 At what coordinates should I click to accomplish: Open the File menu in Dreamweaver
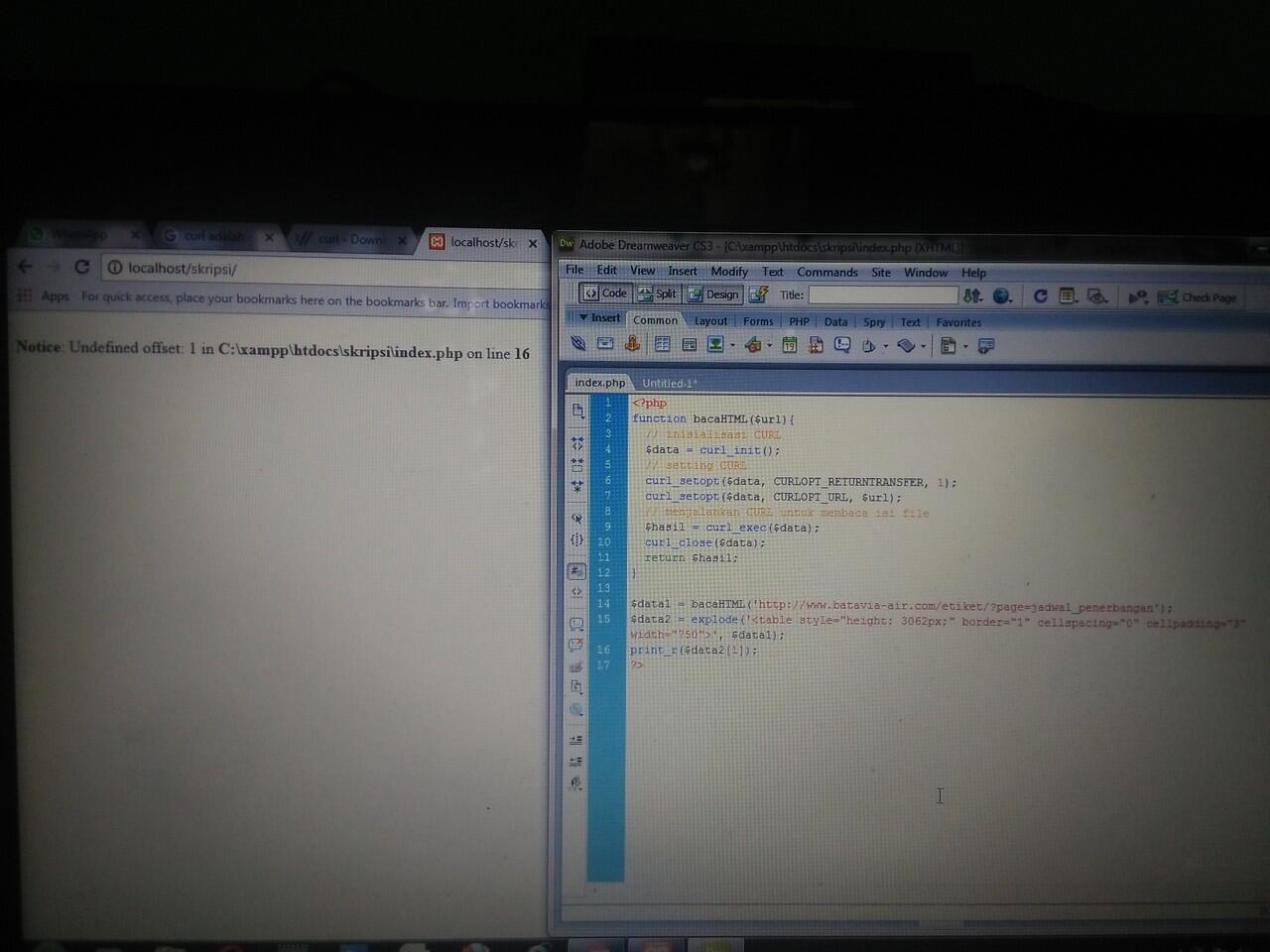pyautogui.click(x=574, y=270)
